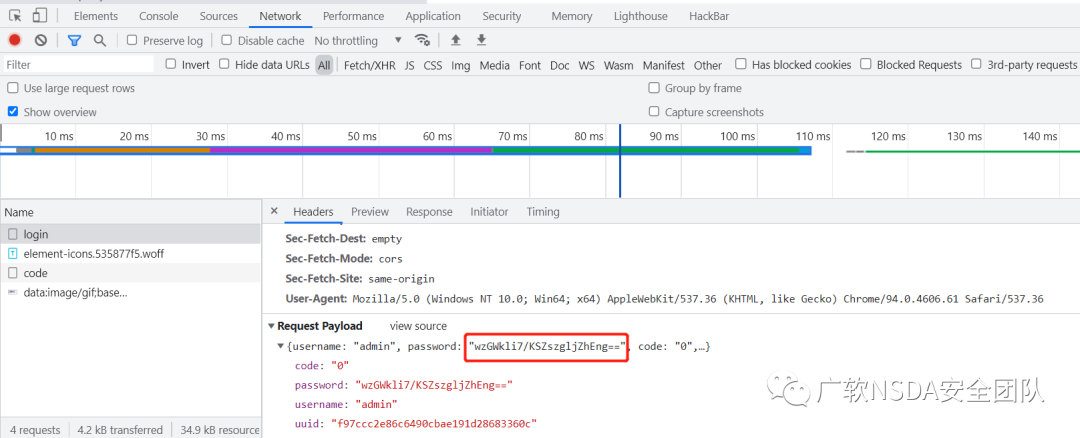Select the Network tab
This screenshot has width=1080, height=438.
point(280,16)
